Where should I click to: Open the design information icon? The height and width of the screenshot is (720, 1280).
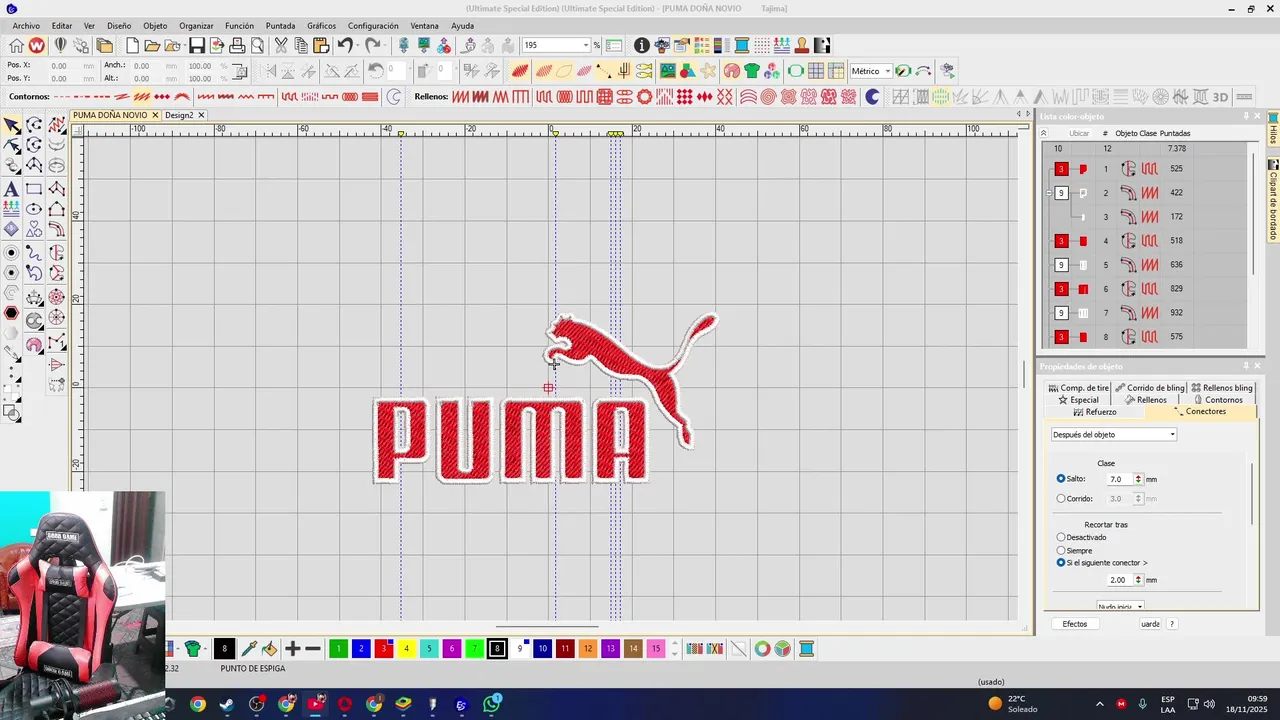tap(642, 45)
